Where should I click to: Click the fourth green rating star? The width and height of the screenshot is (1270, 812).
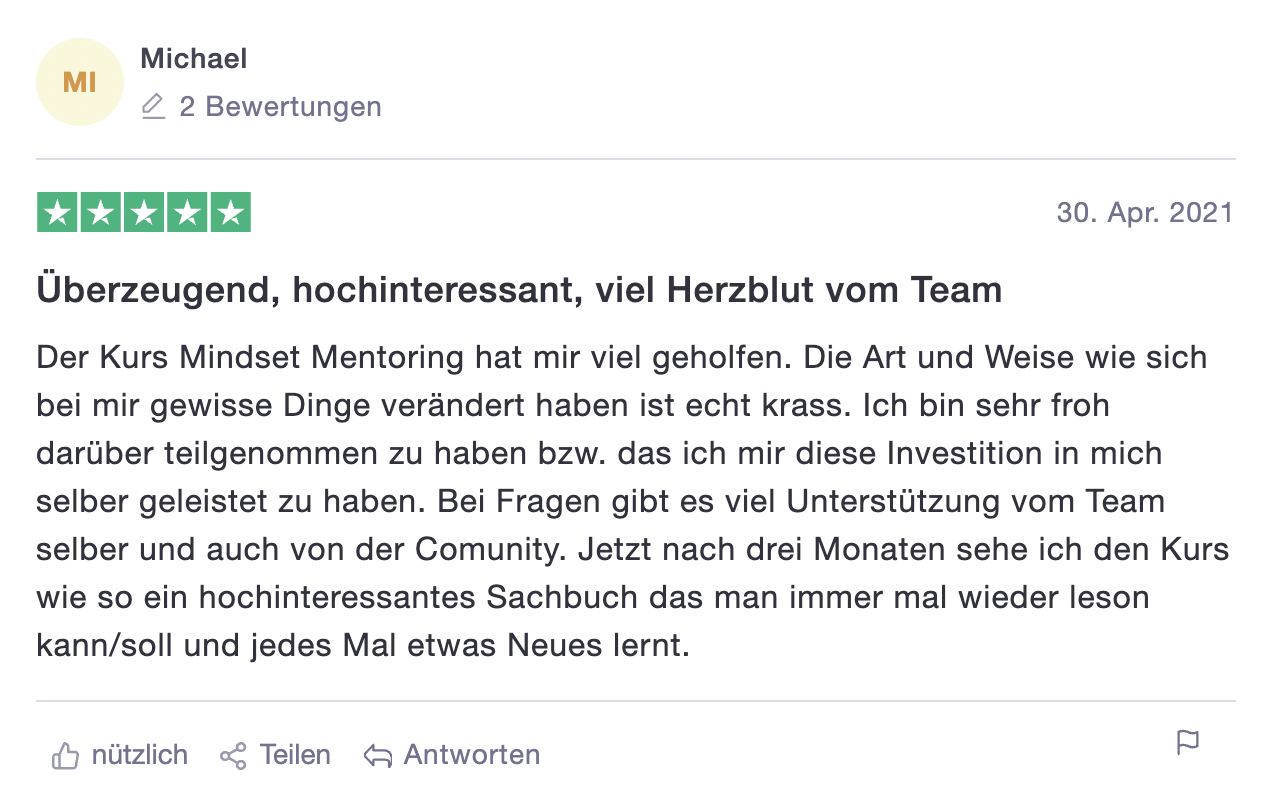187,212
